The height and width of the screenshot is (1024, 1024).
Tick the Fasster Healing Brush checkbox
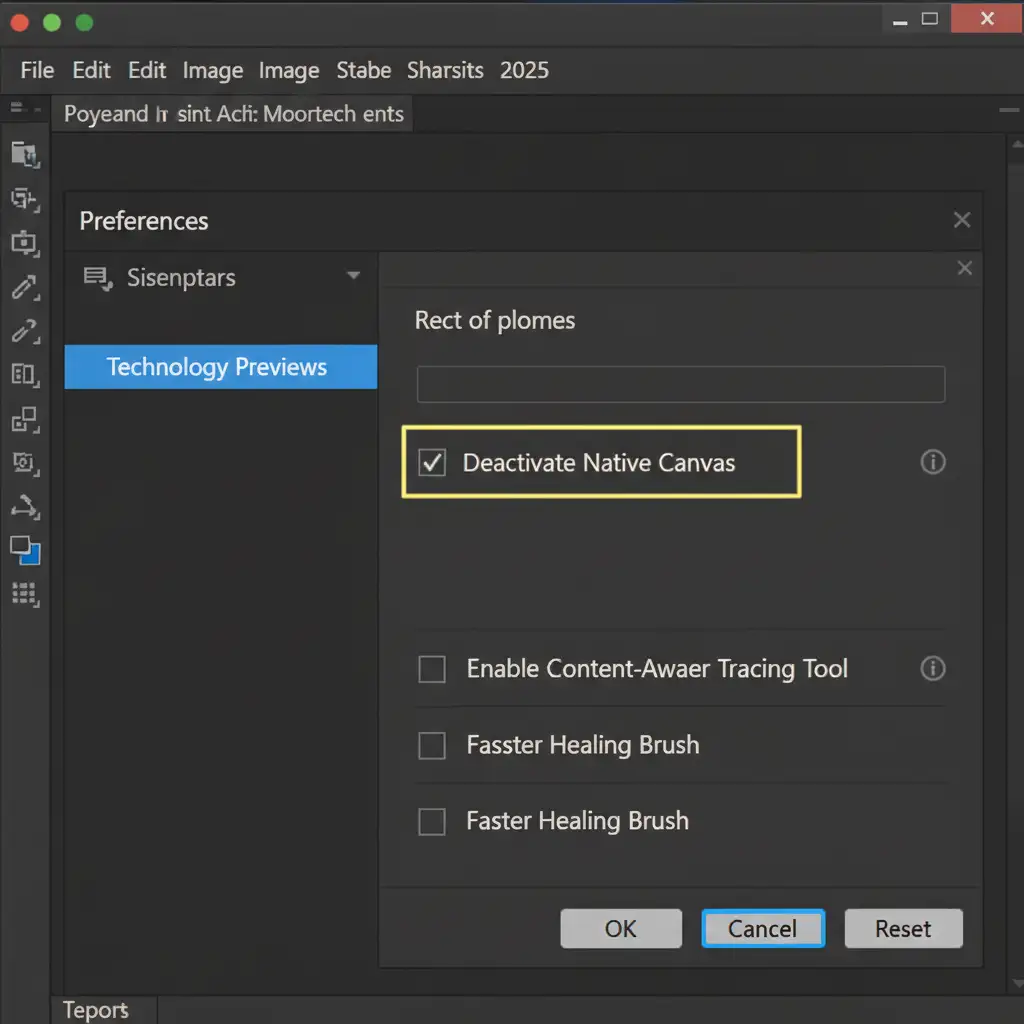click(432, 745)
